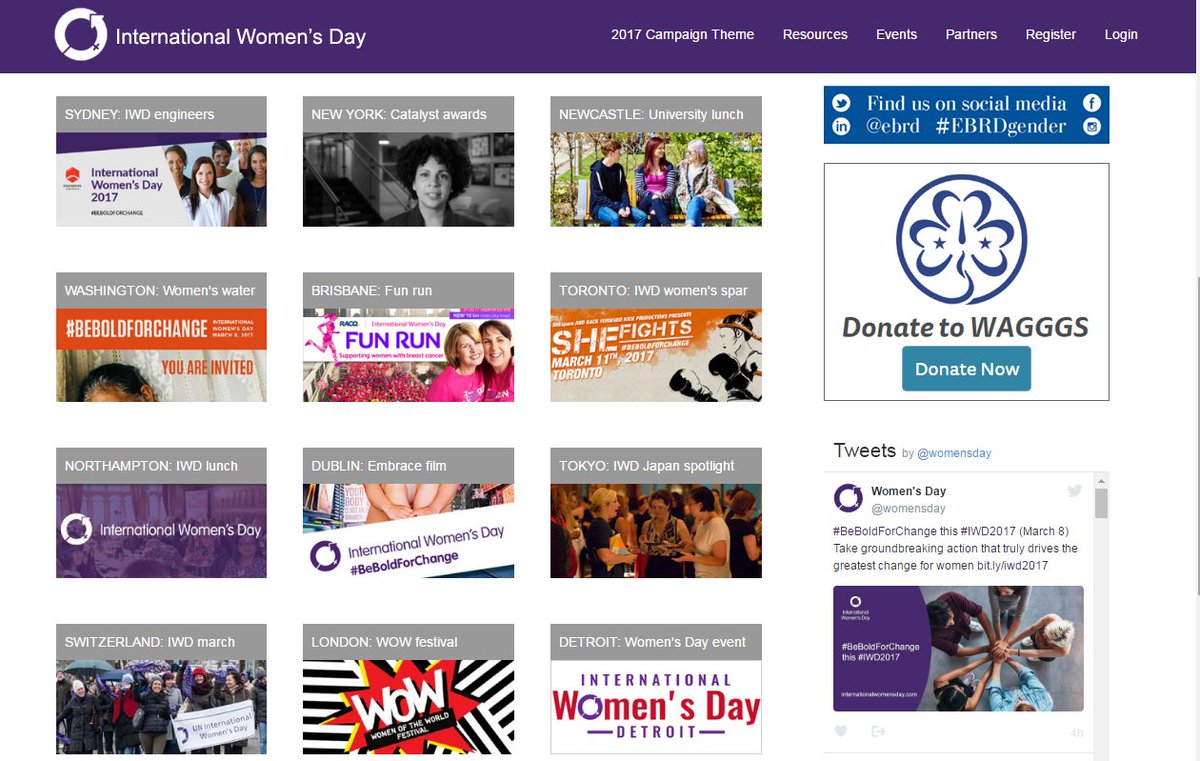Click the Tweets heading text
1200x761 pixels.
pyautogui.click(x=864, y=450)
